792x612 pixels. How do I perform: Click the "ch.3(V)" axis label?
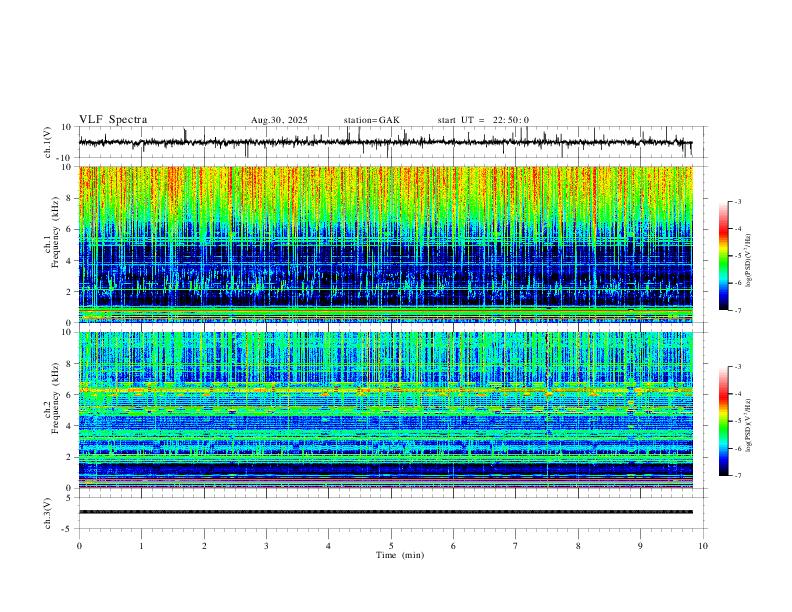tap(48, 513)
